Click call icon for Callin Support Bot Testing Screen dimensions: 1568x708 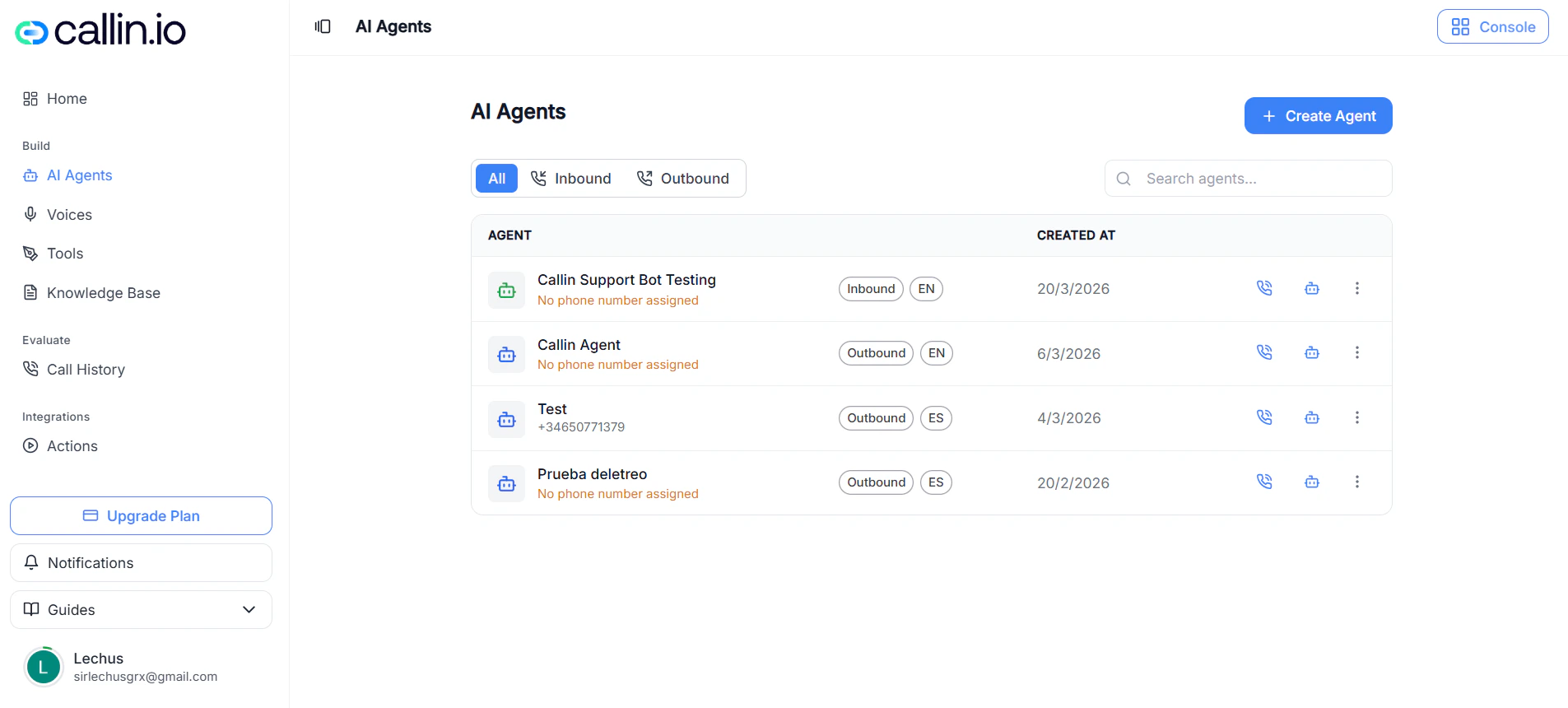click(1264, 288)
